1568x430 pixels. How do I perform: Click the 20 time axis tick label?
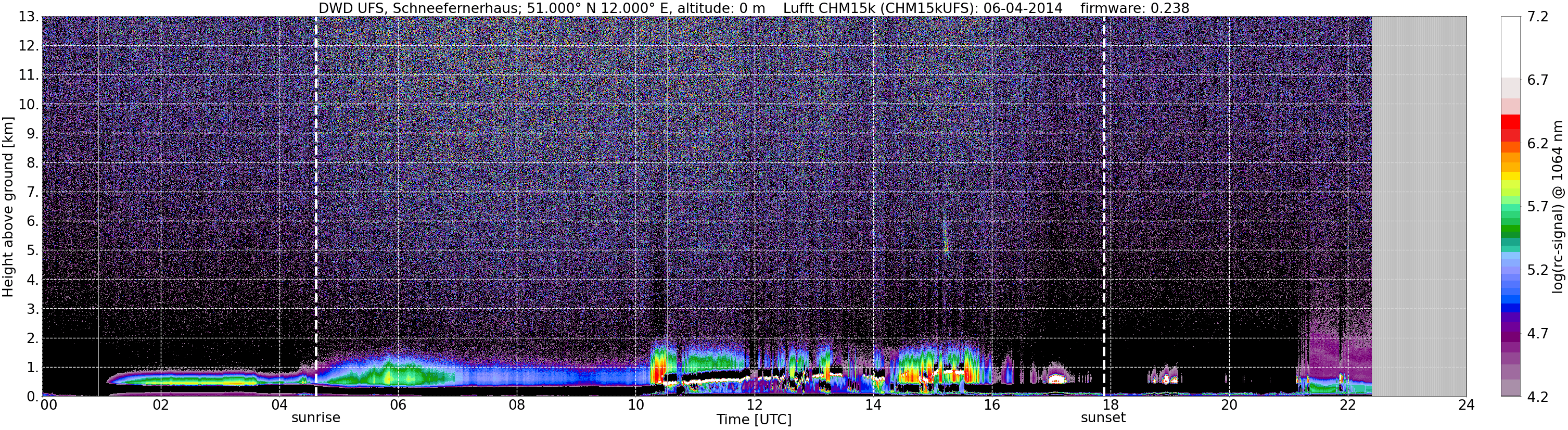pos(1229,405)
